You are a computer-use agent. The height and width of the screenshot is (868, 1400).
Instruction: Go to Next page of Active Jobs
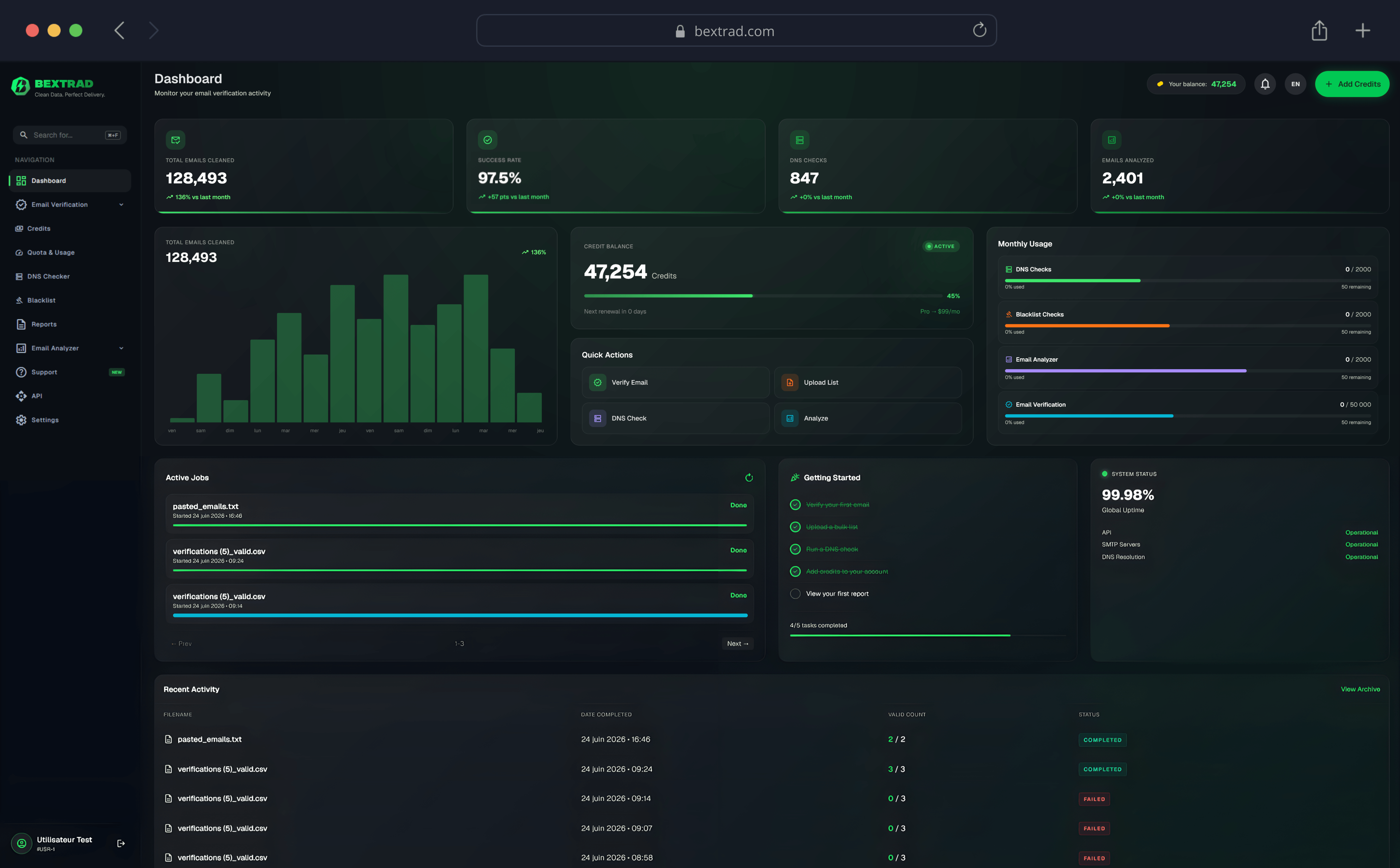coord(737,643)
